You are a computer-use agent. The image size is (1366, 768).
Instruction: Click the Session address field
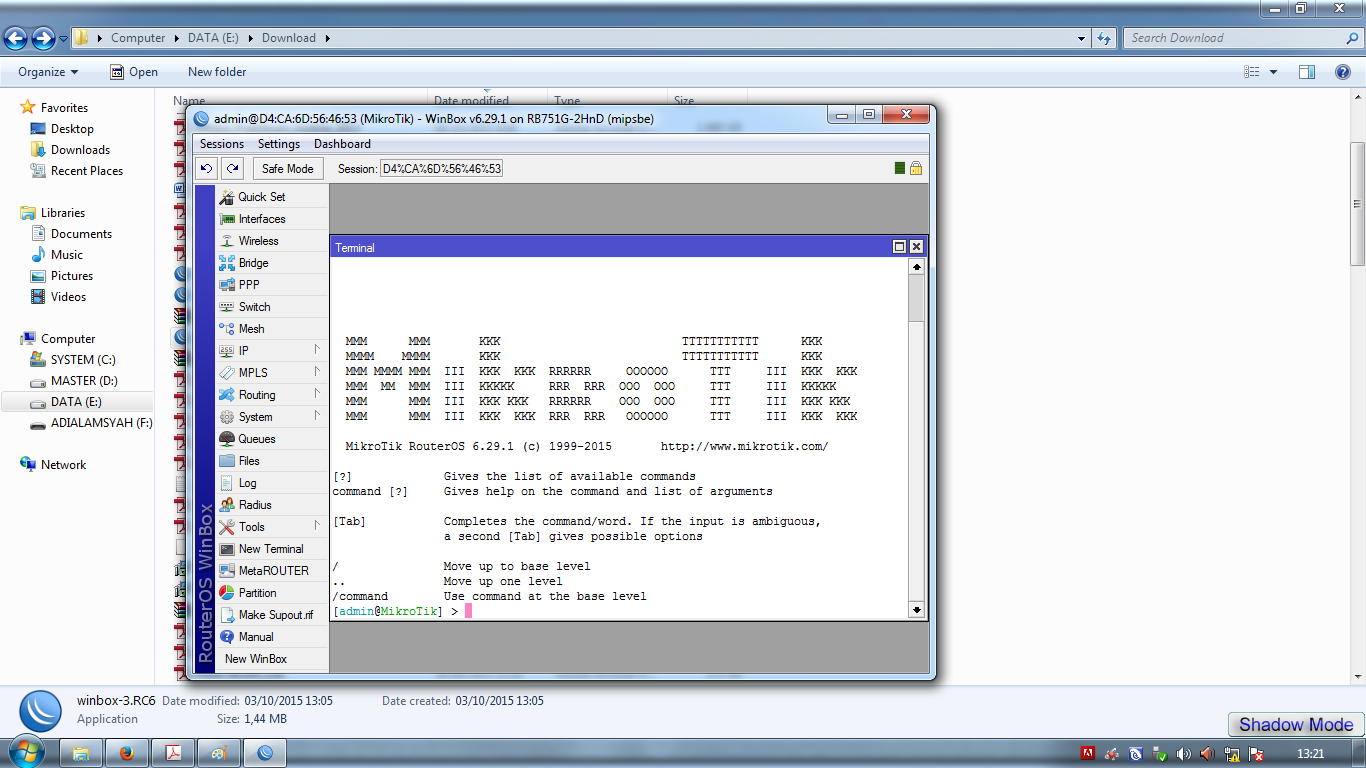[x=441, y=169]
